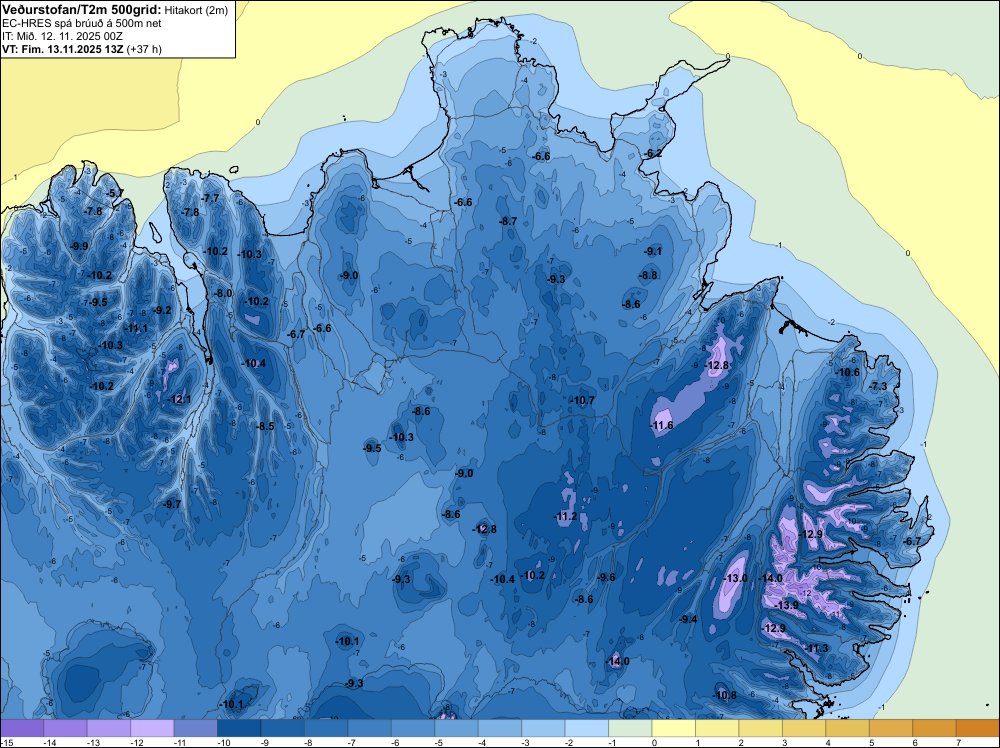Select the legend tick label -11
This screenshot has width=1000, height=748.
click(179, 742)
